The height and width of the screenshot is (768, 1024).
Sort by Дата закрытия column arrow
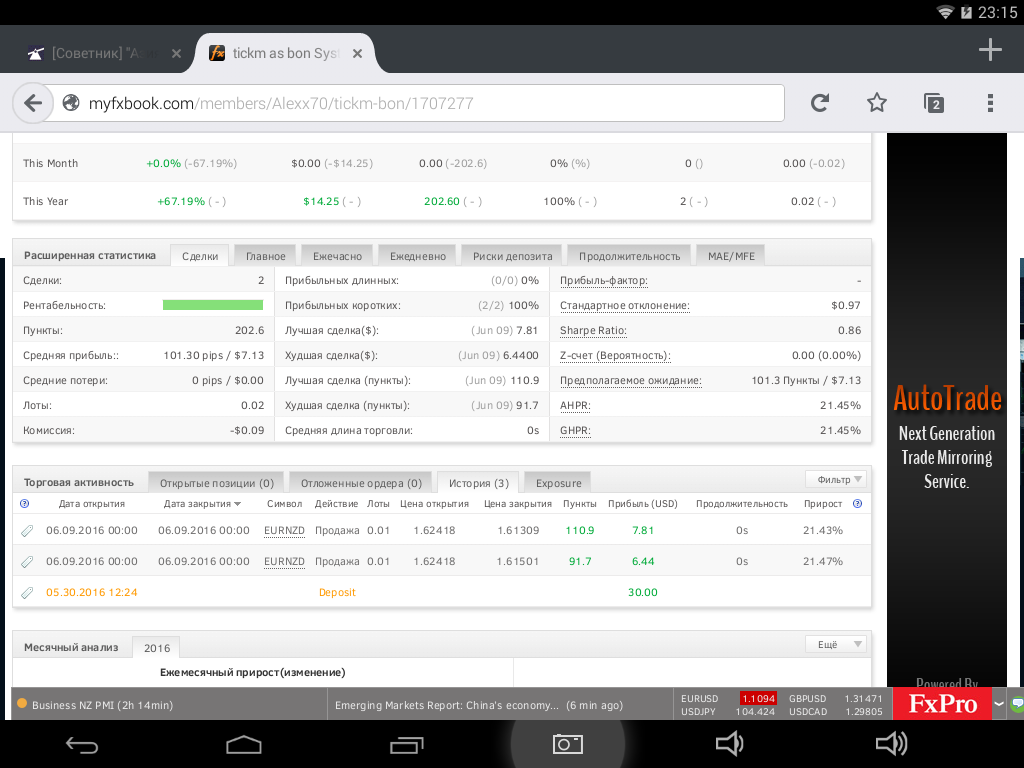(238, 504)
